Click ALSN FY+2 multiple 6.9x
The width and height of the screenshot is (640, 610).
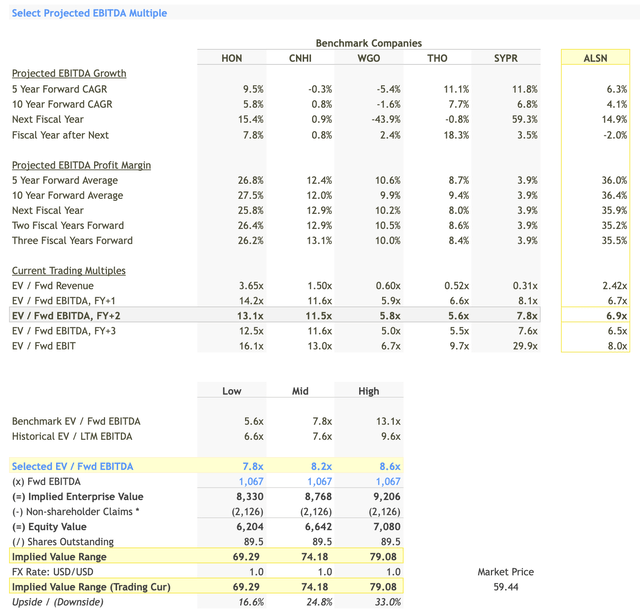coord(617,316)
